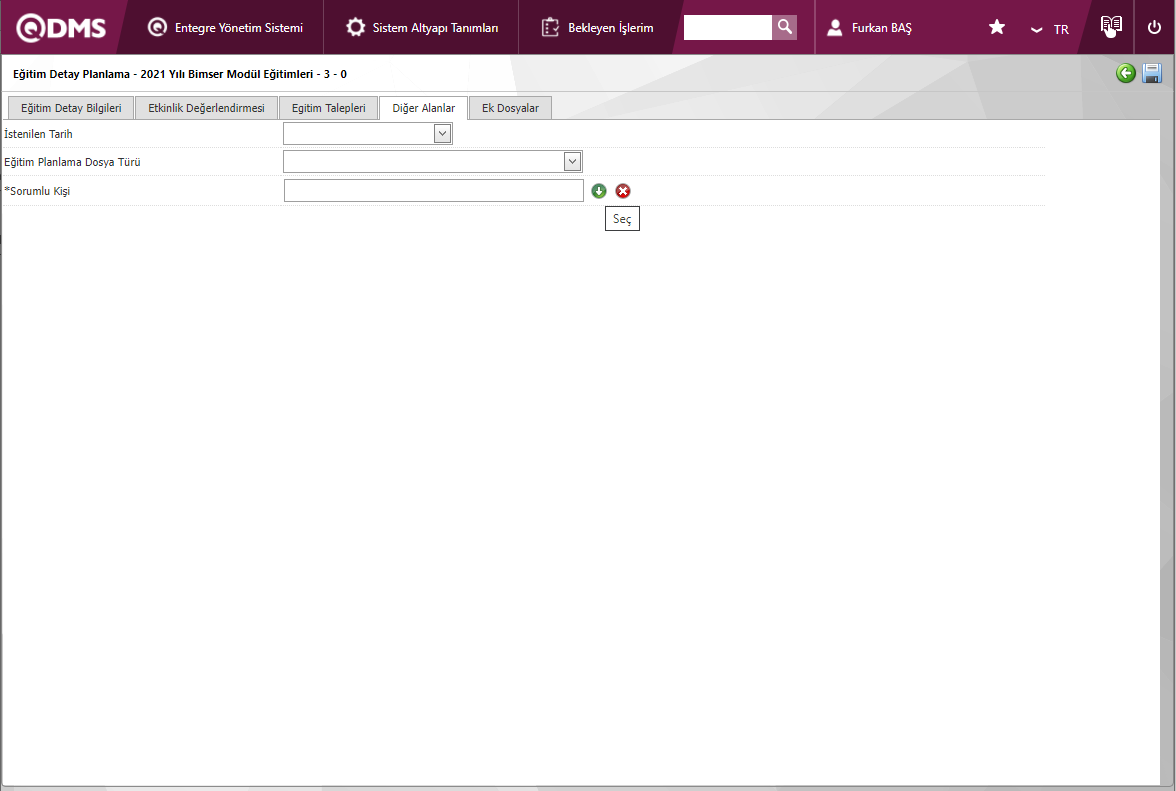
Task: Click the QDMS logo
Action: (61, 28)
